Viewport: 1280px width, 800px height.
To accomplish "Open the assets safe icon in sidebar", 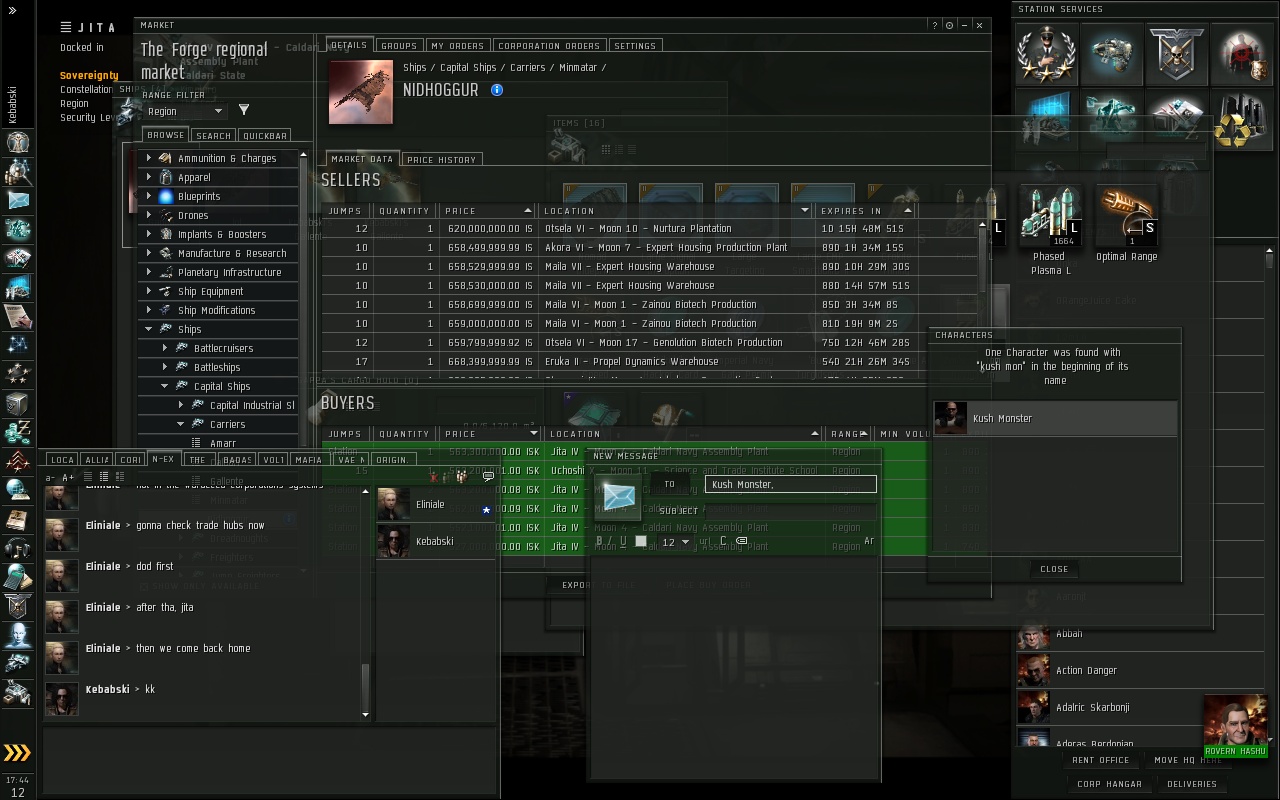I will pos(17,404).
